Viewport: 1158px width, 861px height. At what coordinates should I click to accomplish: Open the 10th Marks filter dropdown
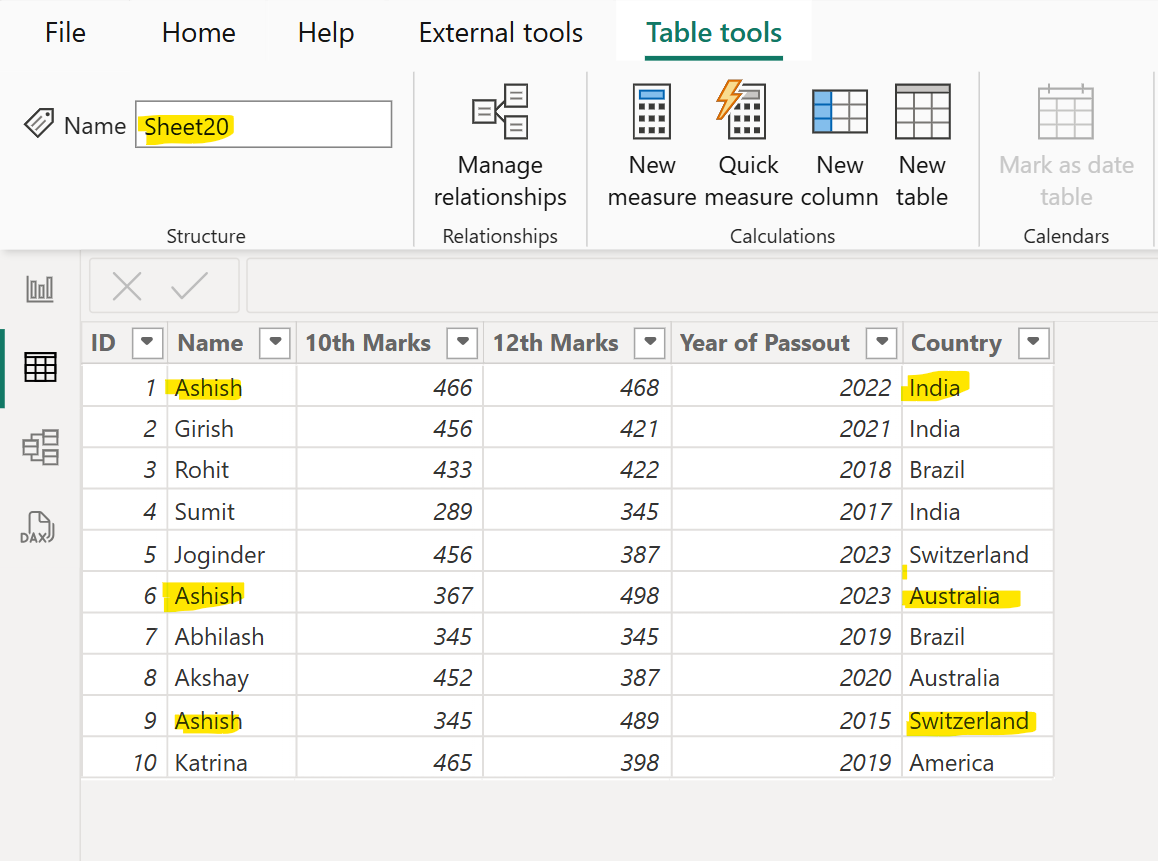[x=462, y=343]
